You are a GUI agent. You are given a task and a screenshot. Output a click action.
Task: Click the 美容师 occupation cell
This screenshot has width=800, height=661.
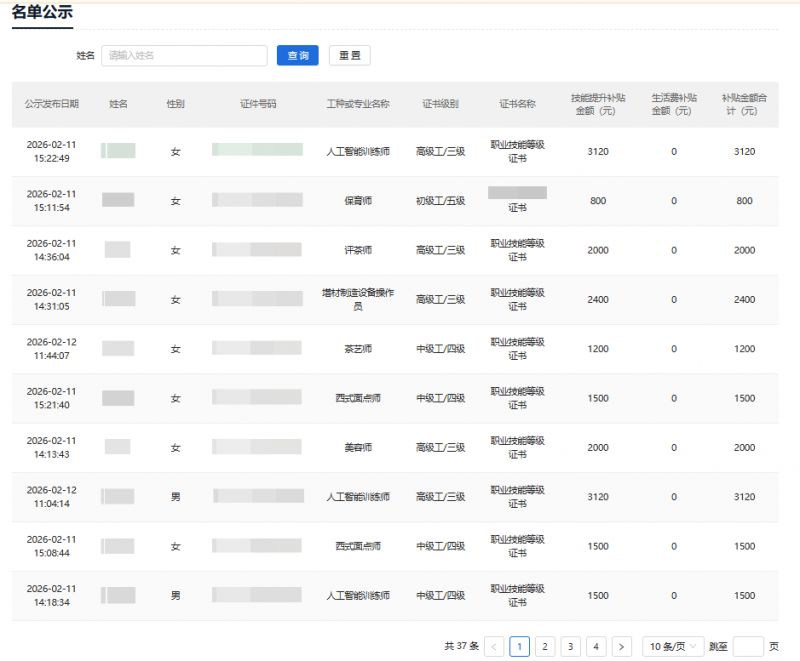[x=358, y=447]
